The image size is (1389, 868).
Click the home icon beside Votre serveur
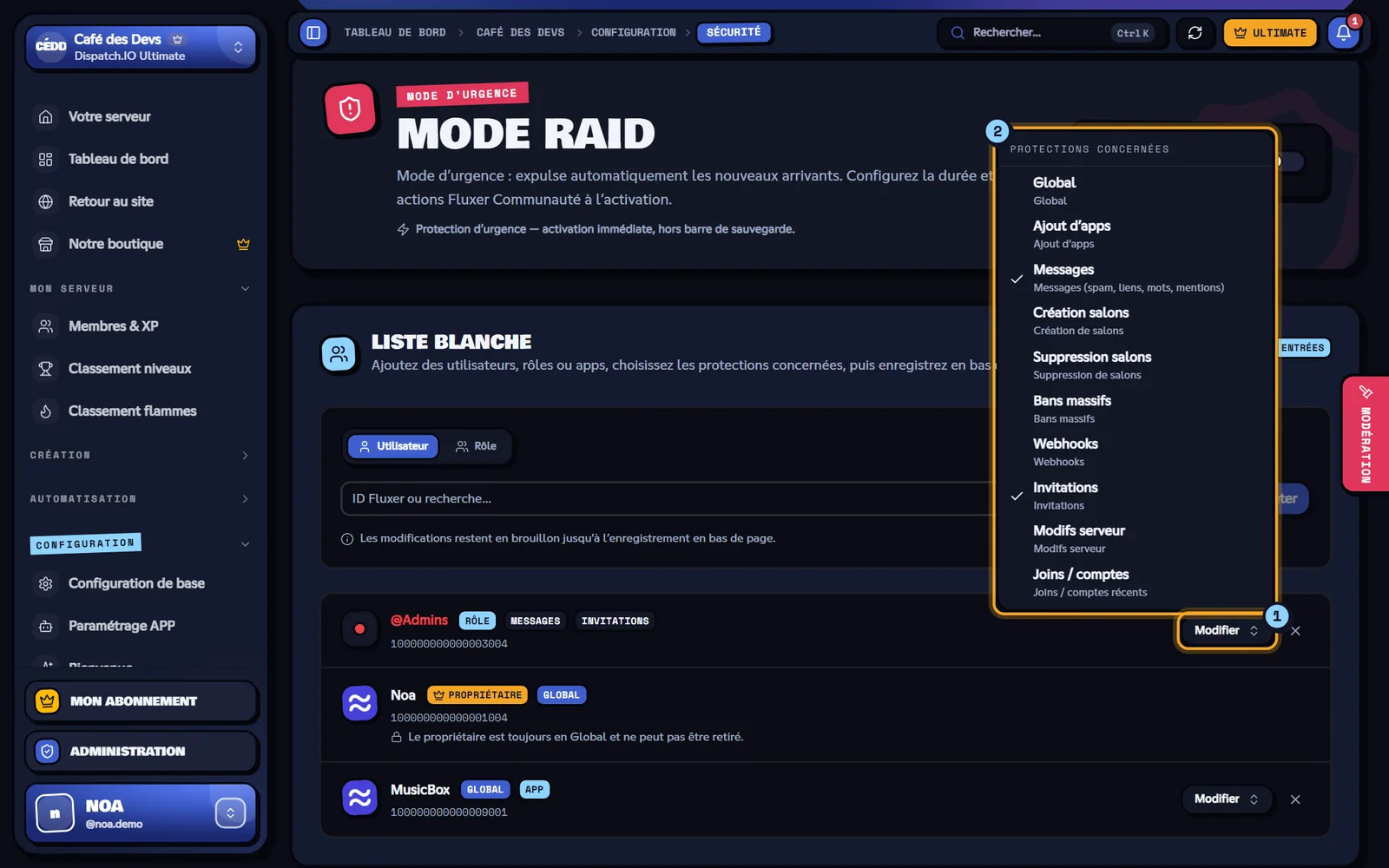46,116
